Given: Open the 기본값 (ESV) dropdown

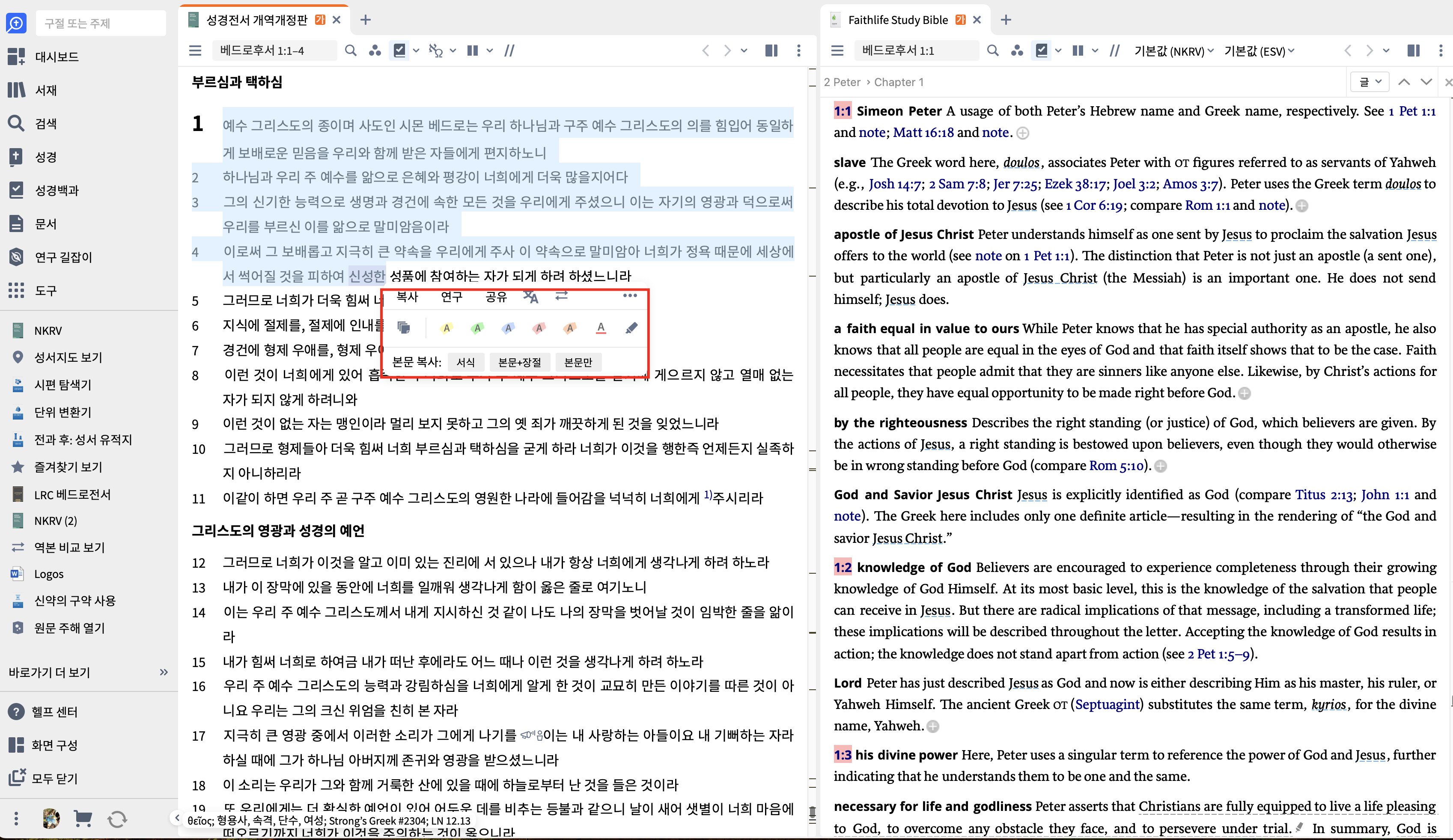Looking at the screenshot, I should tap(1260, 51).
